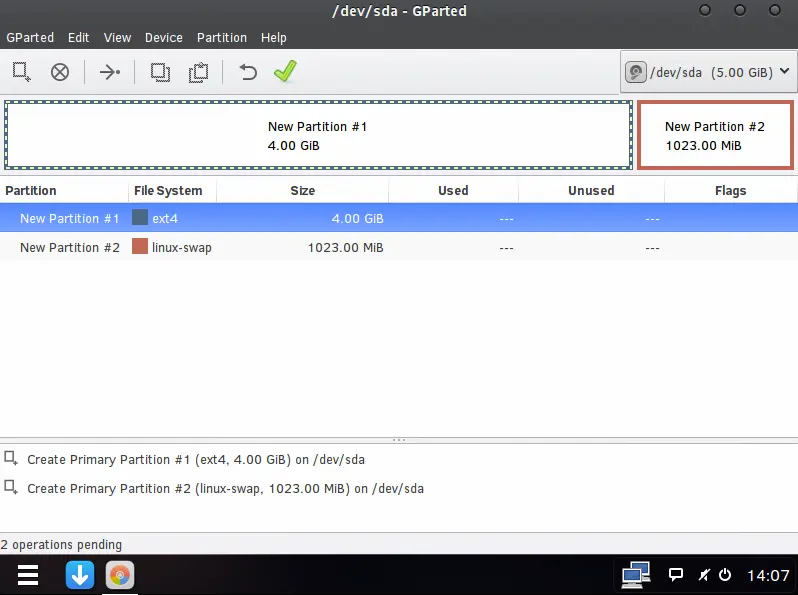This screenshot has width=798, height=595.
Task: Click the 2 operations pending status text
Action: [x=61, y=545]
